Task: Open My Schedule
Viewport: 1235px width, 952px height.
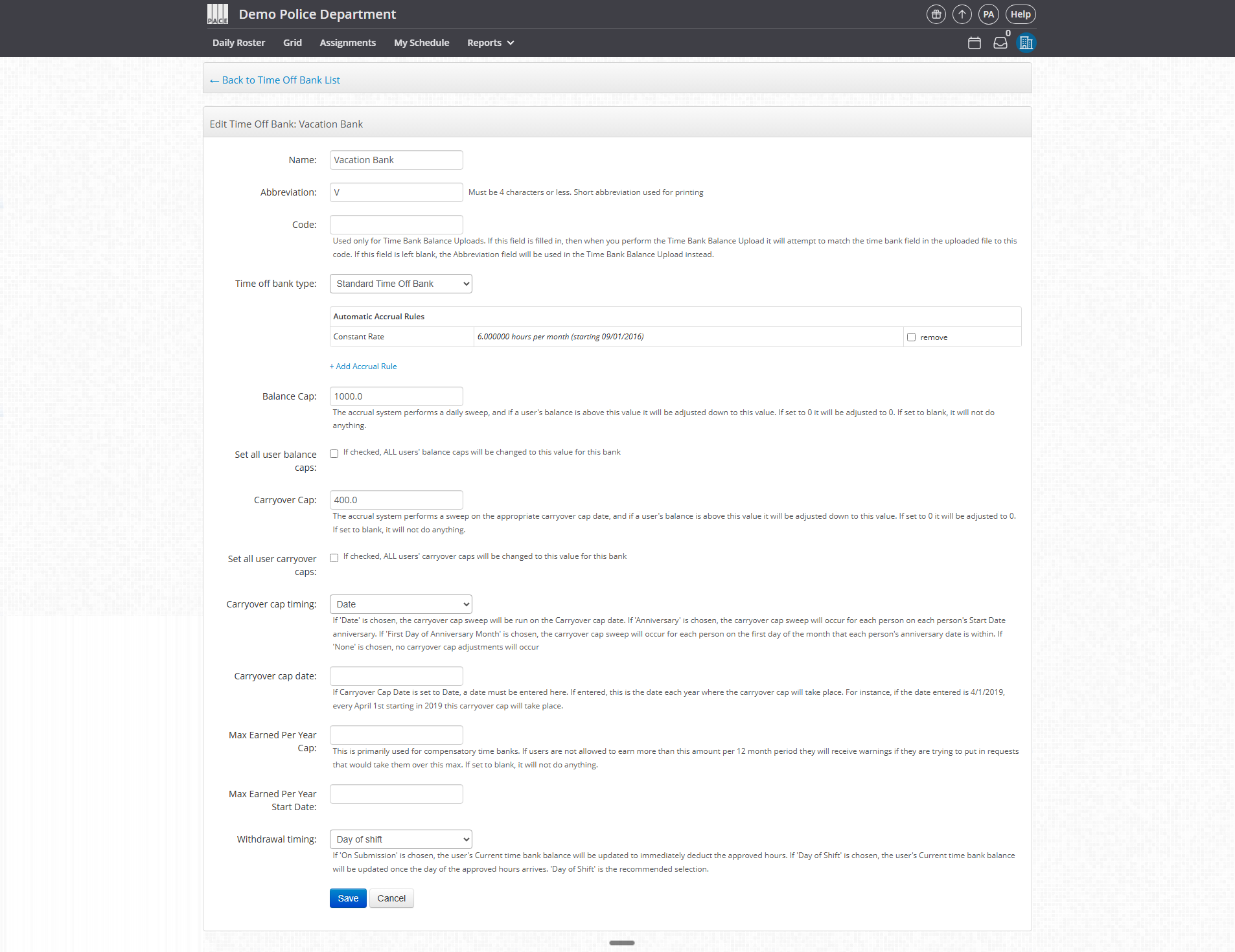Action: [422, 43]
